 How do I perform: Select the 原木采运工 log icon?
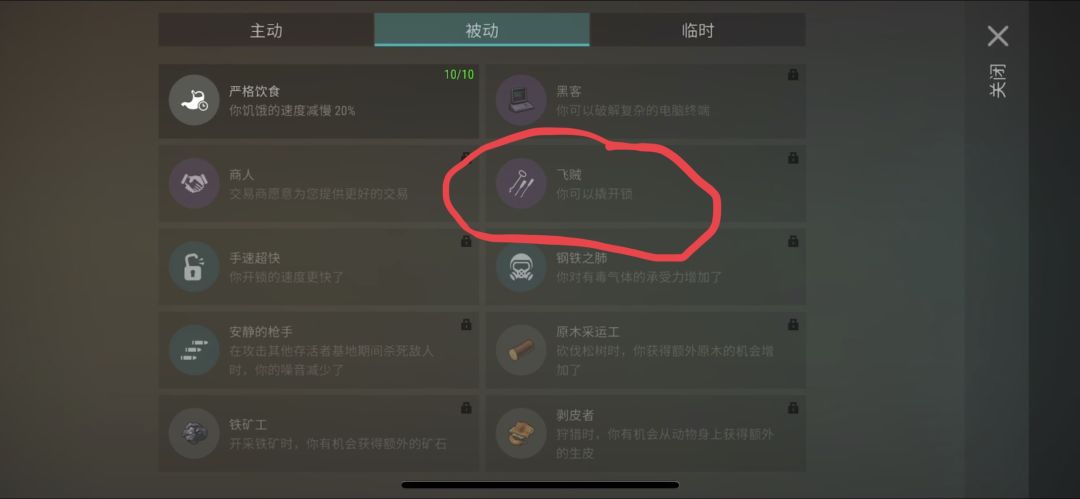[x=521, y=350]
